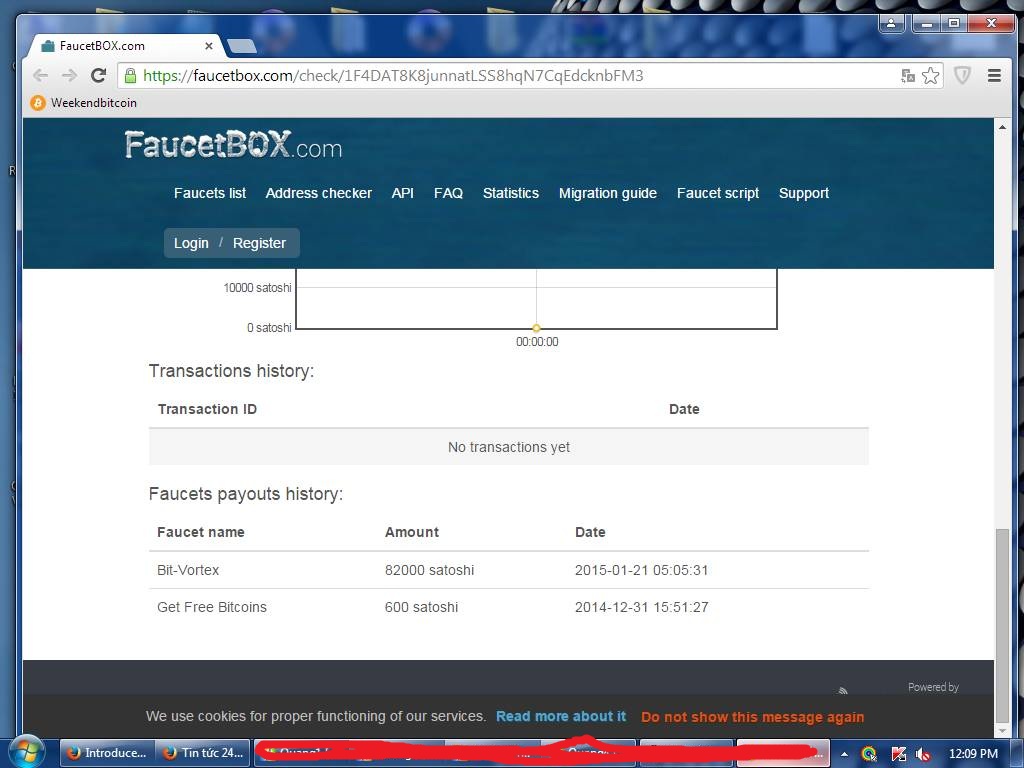Click the page scrollbar down arrow

click(x=1002, y=731)
